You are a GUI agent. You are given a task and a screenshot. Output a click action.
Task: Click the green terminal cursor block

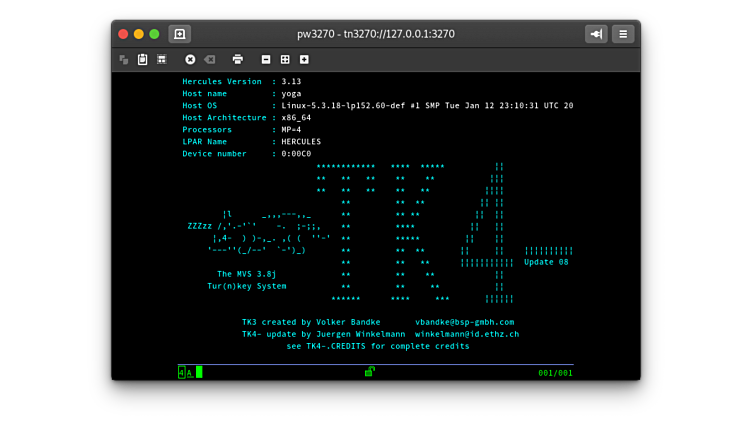[x=199, y=372]
